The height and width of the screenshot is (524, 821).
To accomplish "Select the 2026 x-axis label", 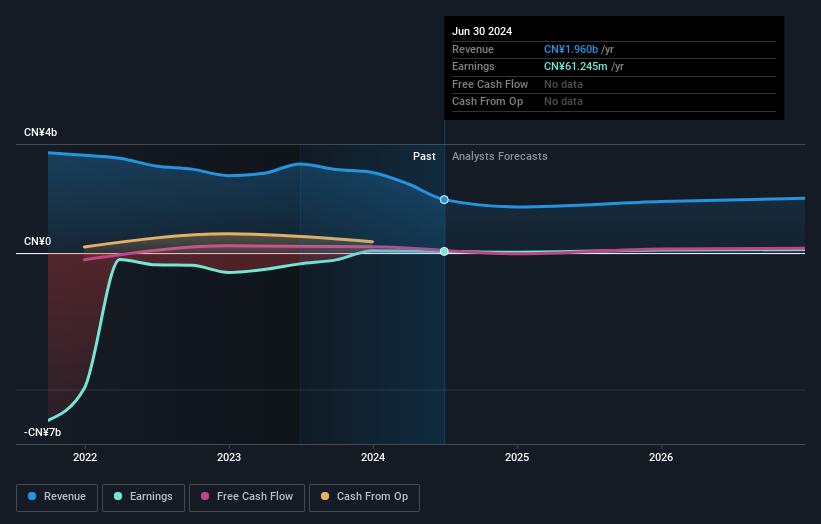I will point(661,457).
